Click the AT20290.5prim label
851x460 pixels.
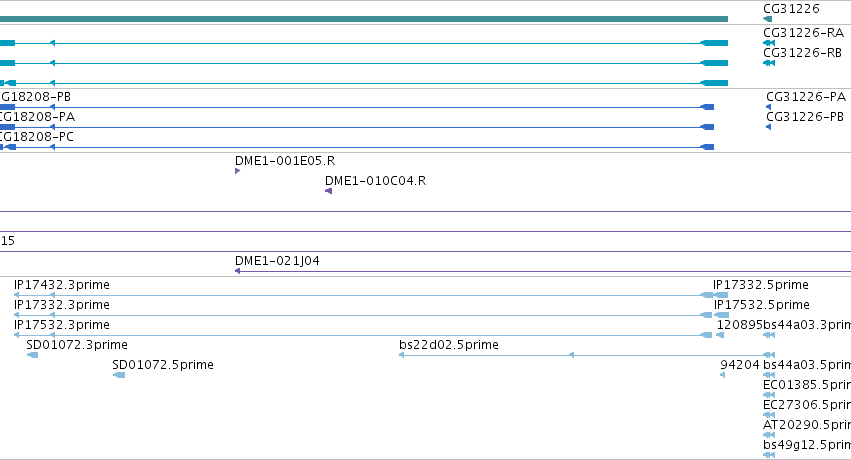coord(807,425)
